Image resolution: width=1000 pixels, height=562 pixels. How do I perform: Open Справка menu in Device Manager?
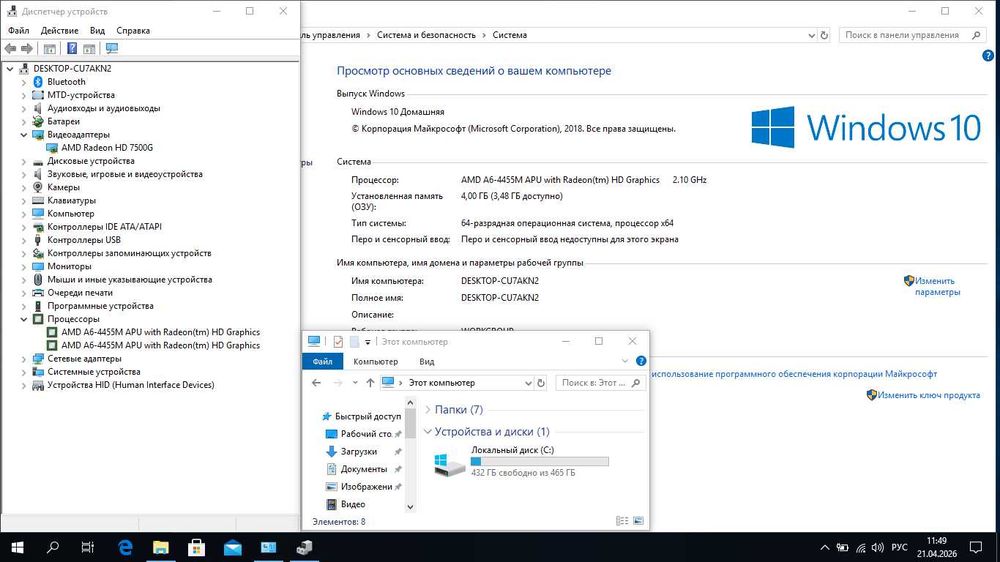[133, 30]
